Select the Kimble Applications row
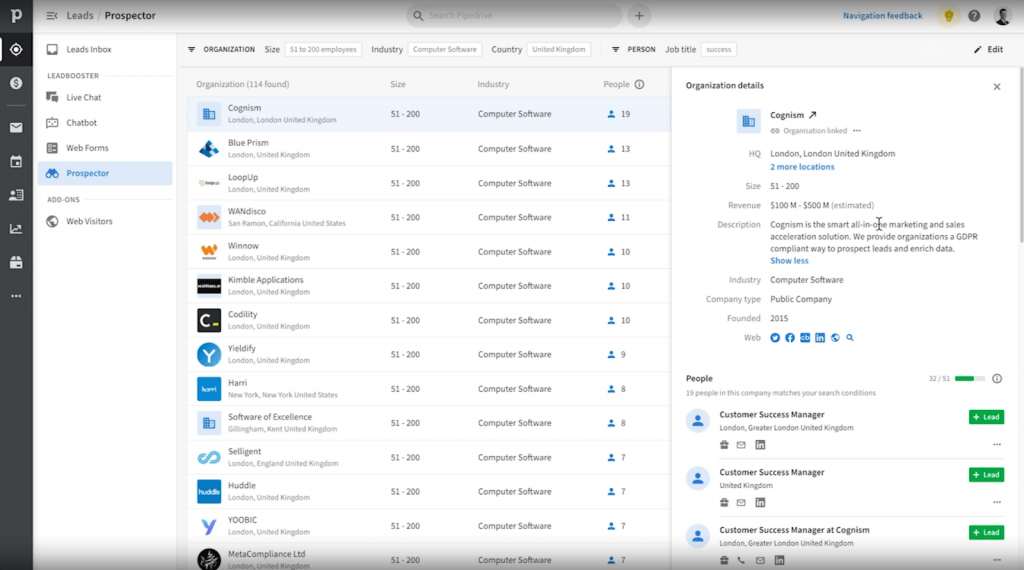1024x570 pixels. pyautogui.click(x=429, y=286)
